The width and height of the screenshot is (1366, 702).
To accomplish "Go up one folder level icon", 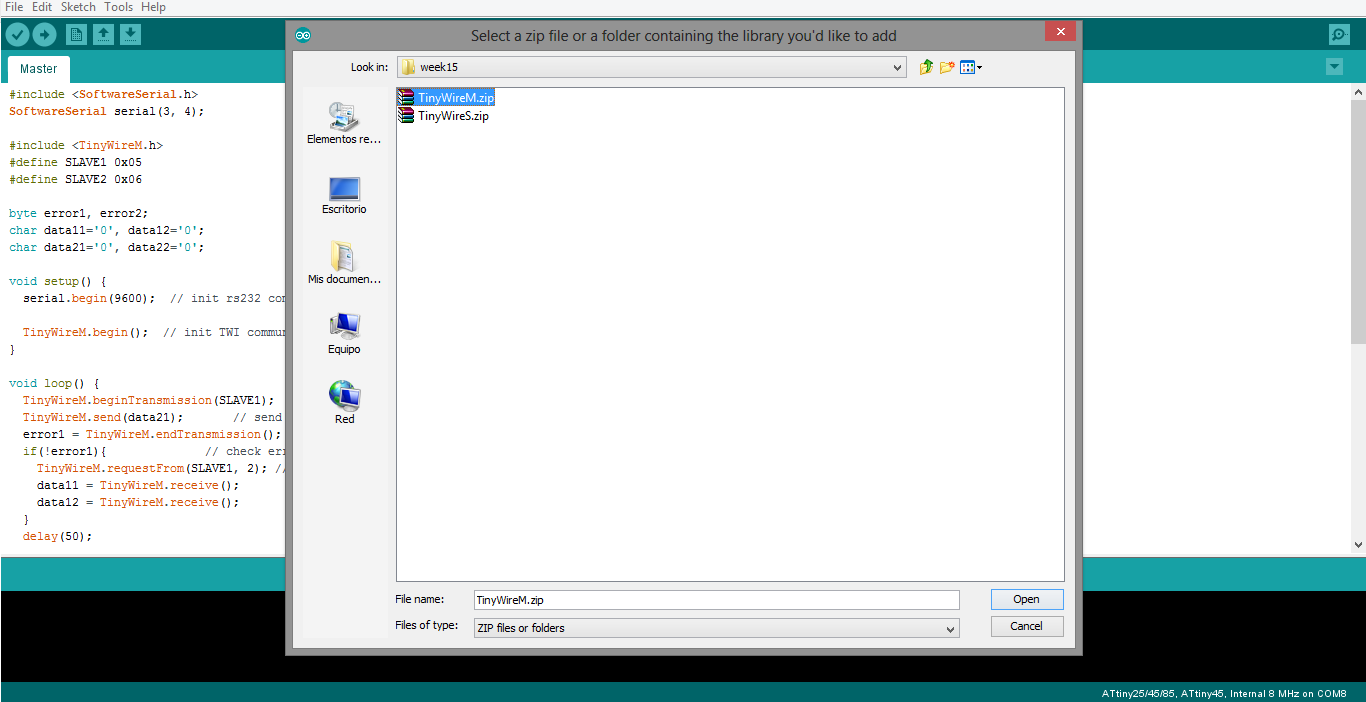I will (926, 67).
